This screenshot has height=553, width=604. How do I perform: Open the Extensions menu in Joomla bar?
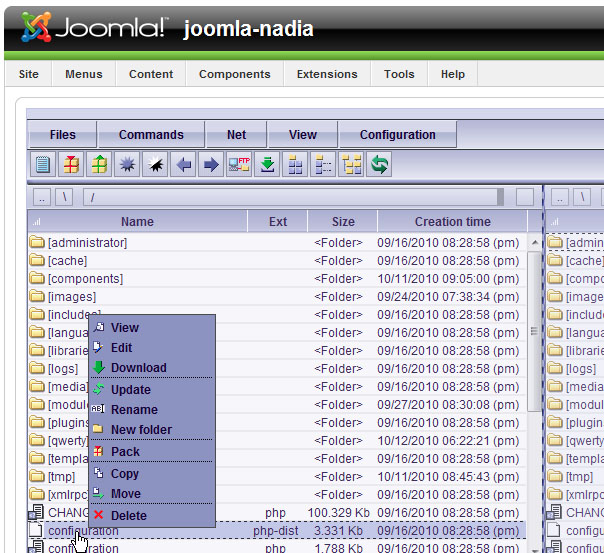328,74
